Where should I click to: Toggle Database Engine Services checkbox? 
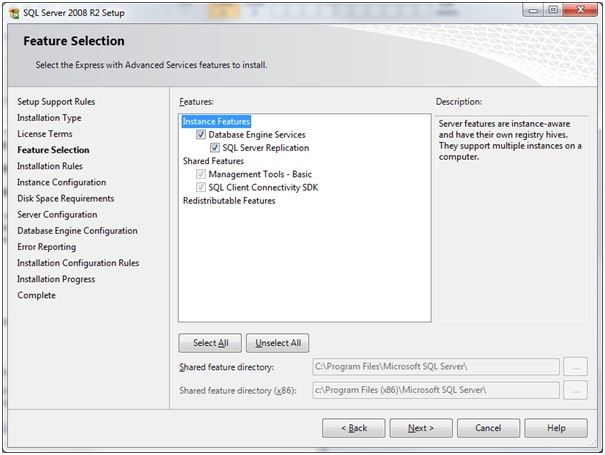pos(201,134)
